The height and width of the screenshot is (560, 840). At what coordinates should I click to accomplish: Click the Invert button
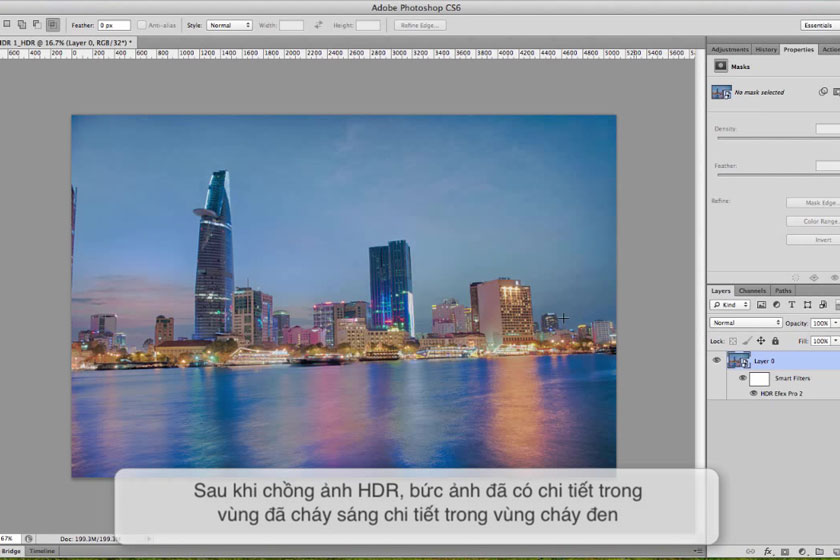click(814, 240)
